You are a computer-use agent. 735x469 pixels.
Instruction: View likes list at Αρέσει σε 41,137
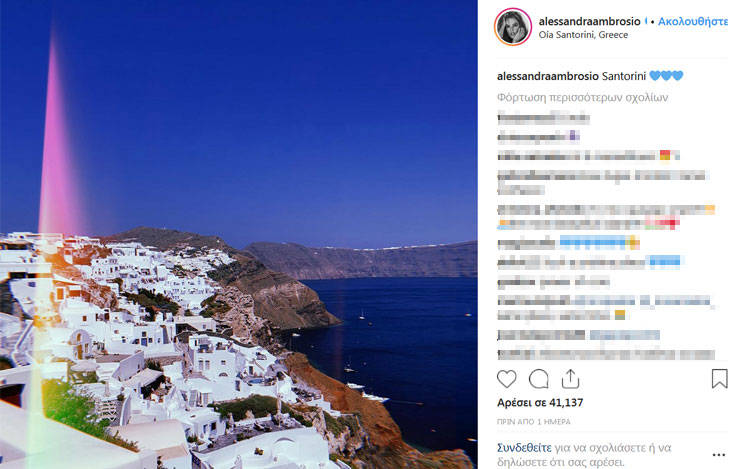(x=540, y=403)
